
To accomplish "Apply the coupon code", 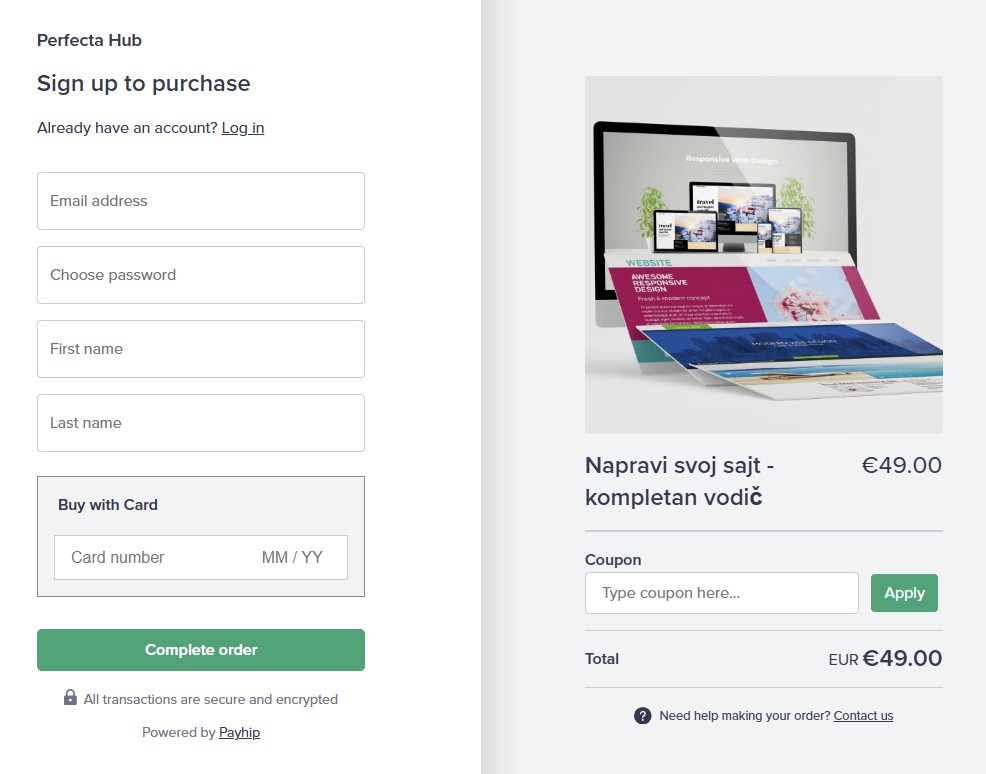I will (x=904, y=593).
